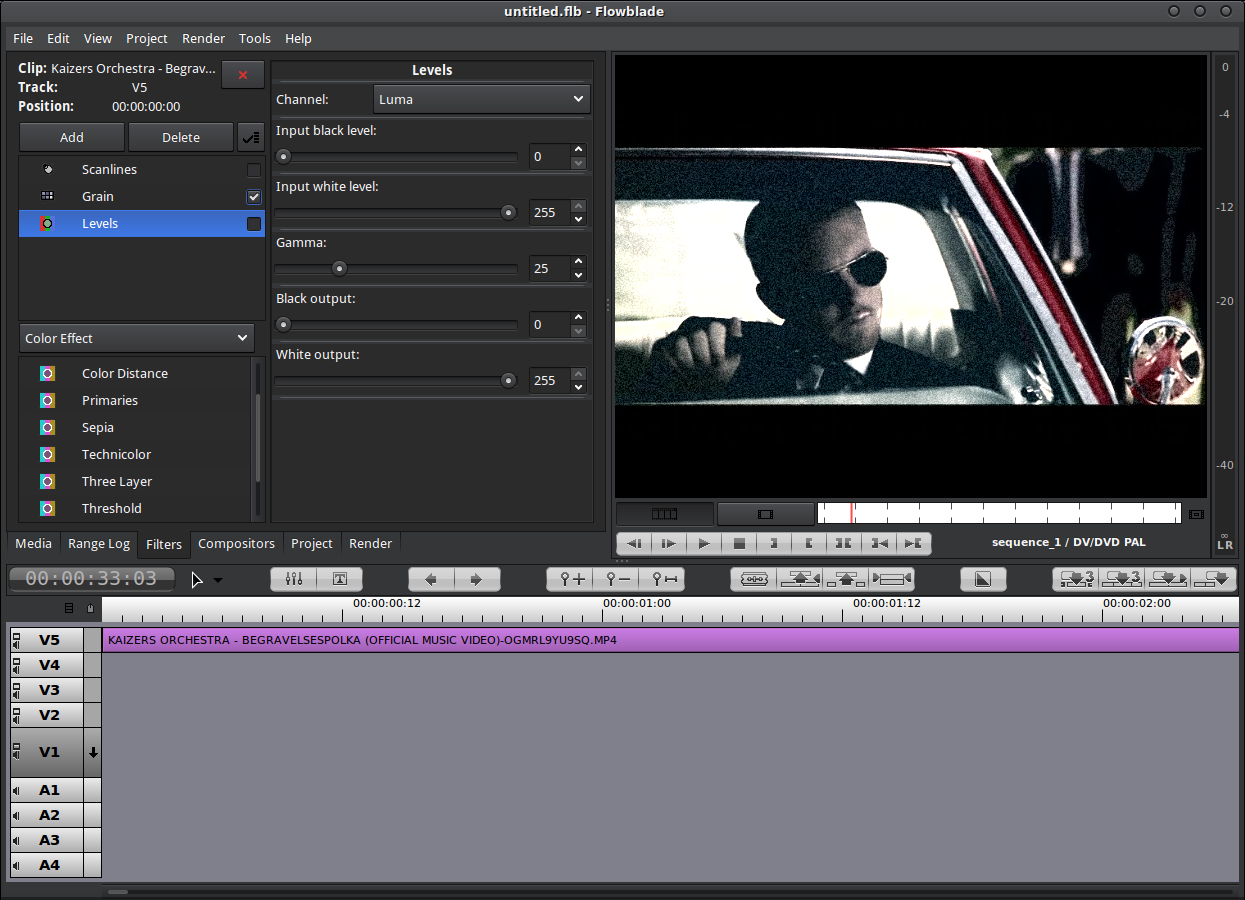Image resolution: width=1245 pixels, height=900 pixels.
Task: Click the Cut clip at playhead button
Action: (754, 579)
